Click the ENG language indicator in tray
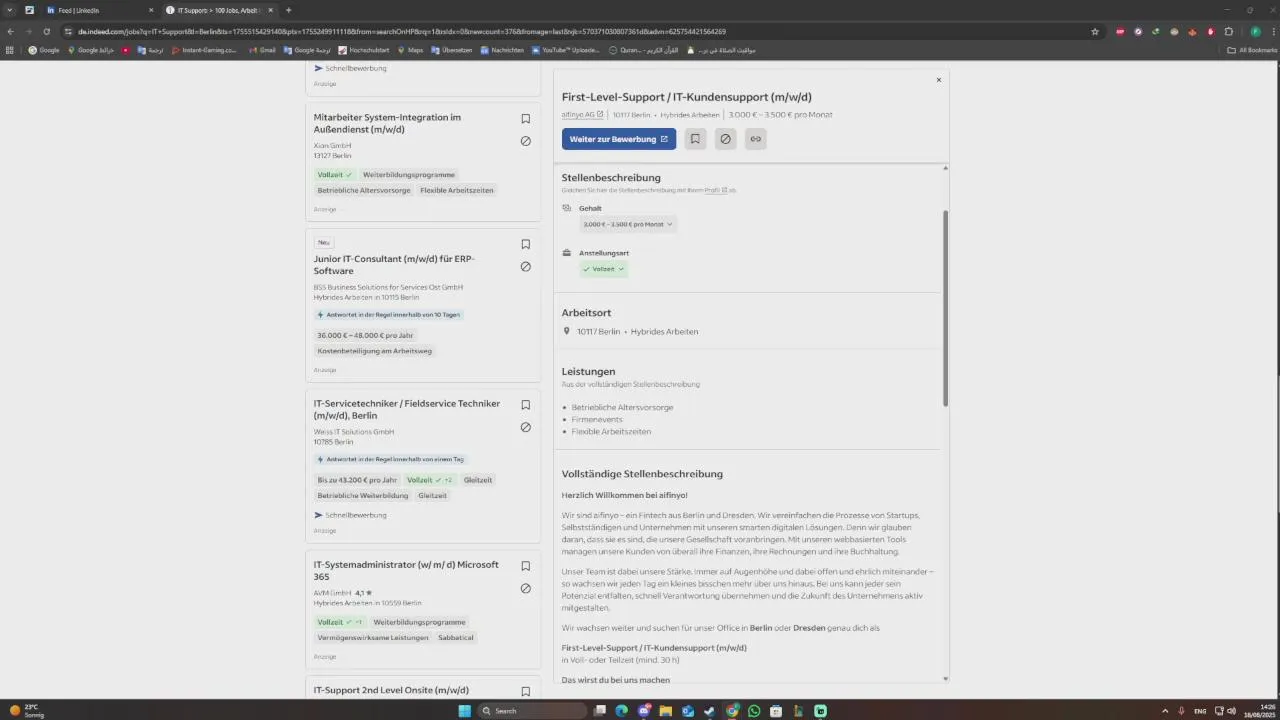Viewport: 1280px width, 720px height. (x=1200, y=711)
